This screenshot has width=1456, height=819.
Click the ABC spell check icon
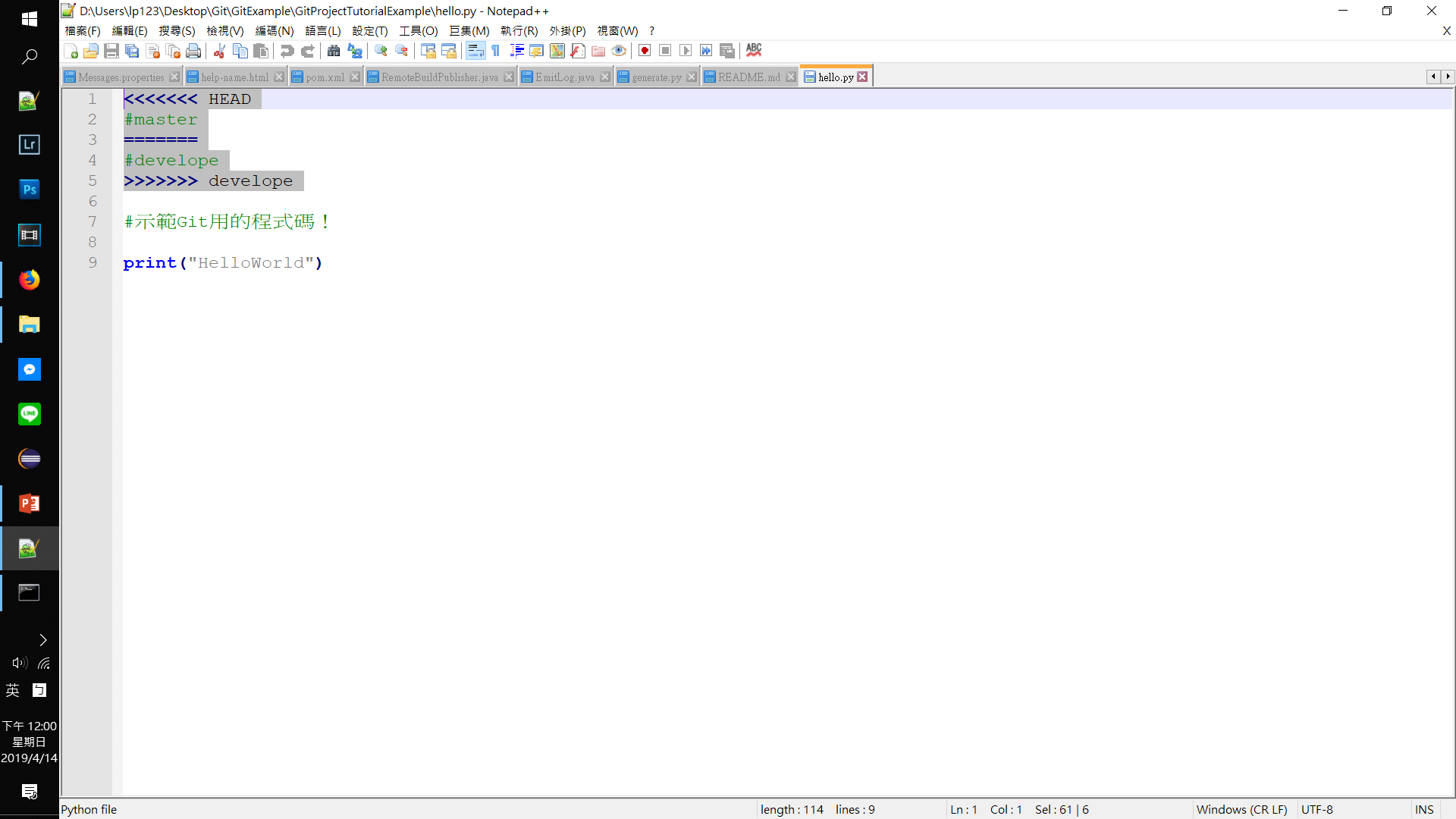754,50
